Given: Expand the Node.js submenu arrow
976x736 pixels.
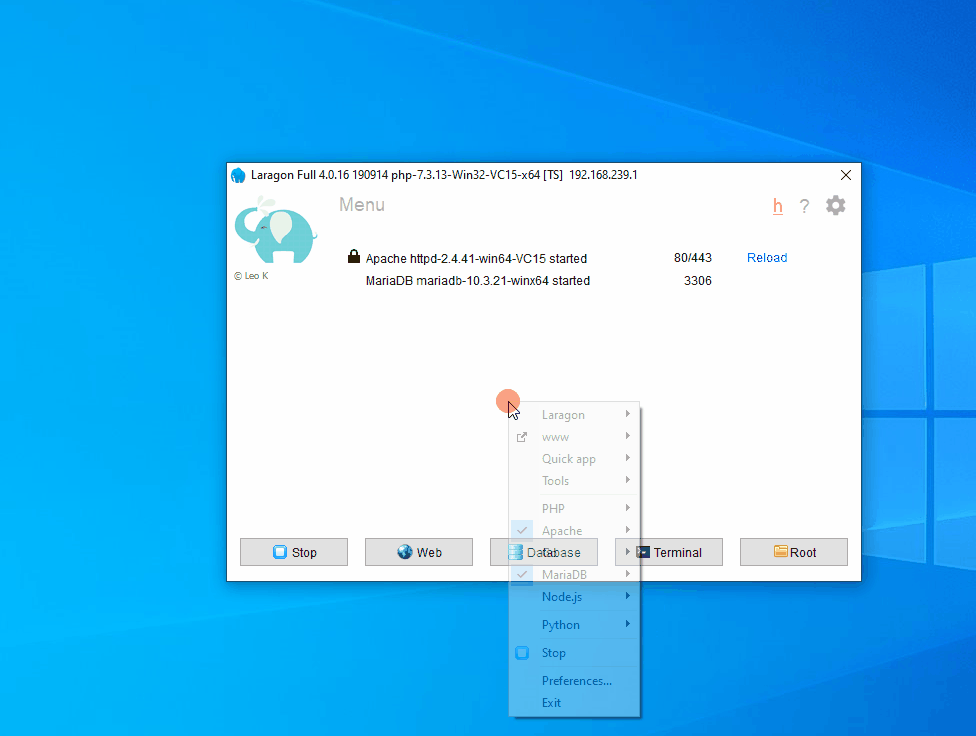Looking at the screenshot, I should 627,596.
